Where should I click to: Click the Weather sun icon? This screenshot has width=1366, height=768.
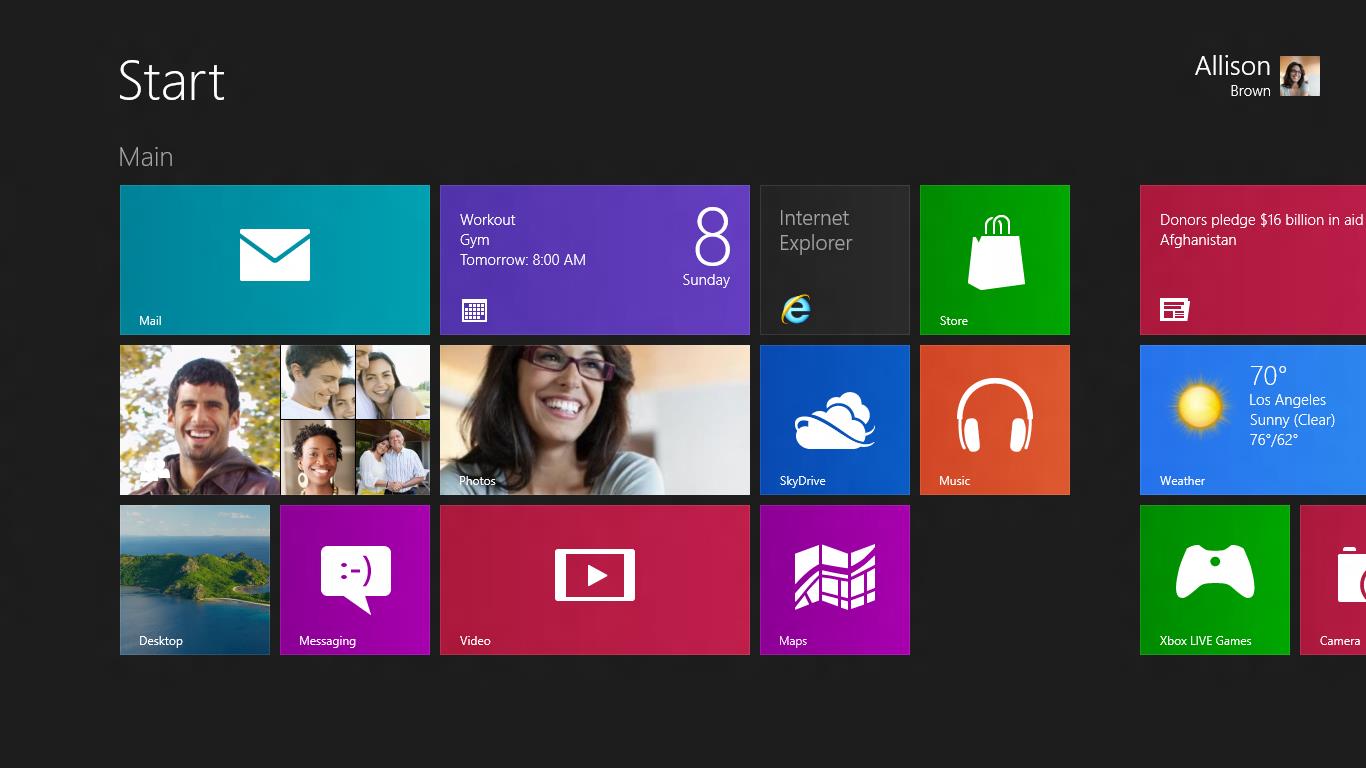pos(1199,408)
